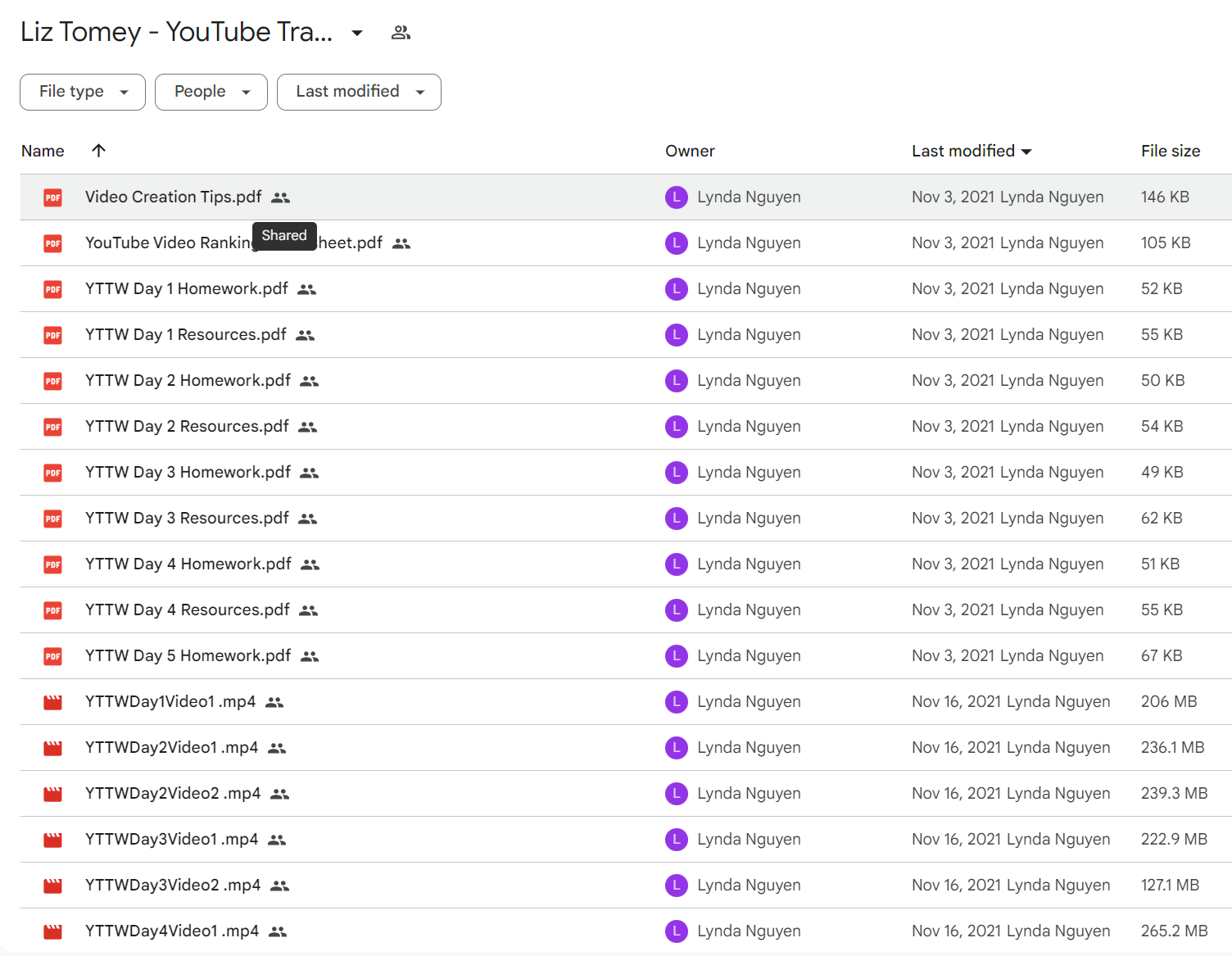Click the Liz Tomey folder title
This screenshot has width=1232, height=956.
(x=176, y=32)
